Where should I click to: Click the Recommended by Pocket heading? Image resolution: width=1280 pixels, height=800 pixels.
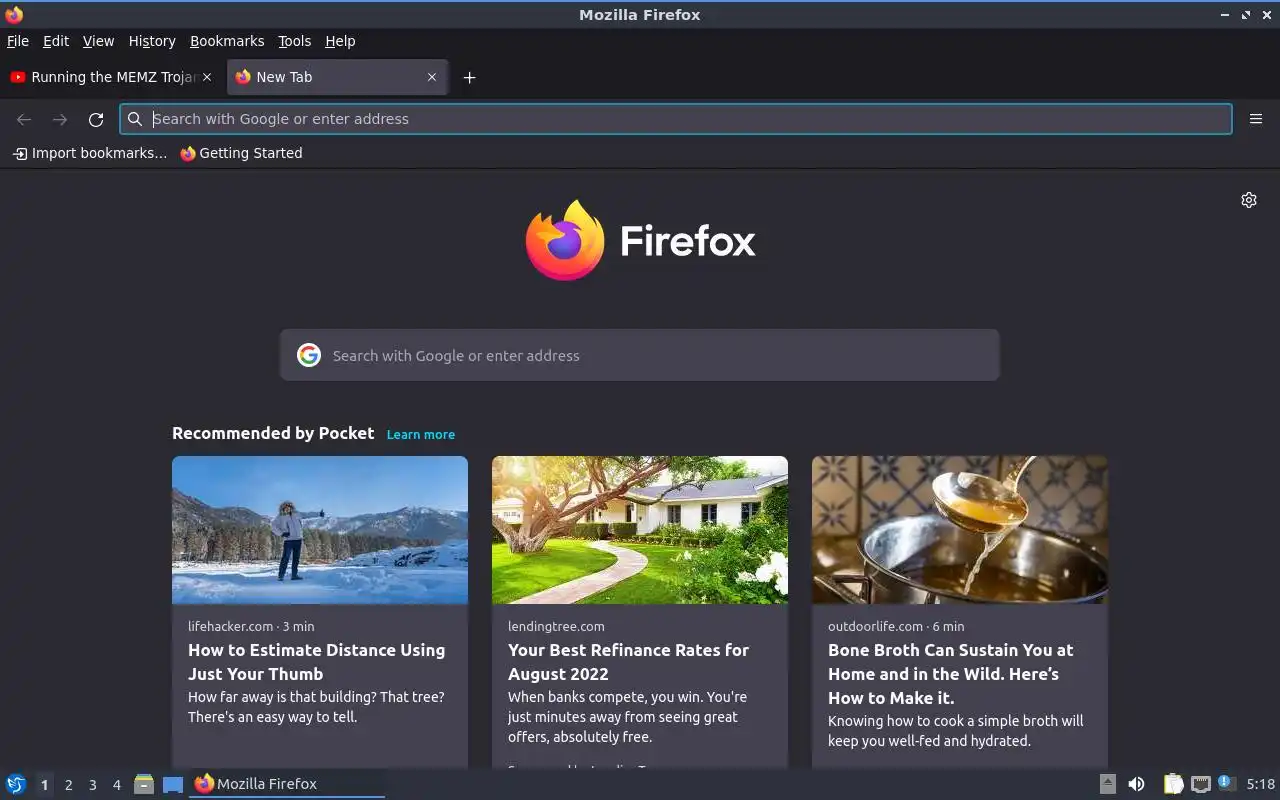click(273, 433)
